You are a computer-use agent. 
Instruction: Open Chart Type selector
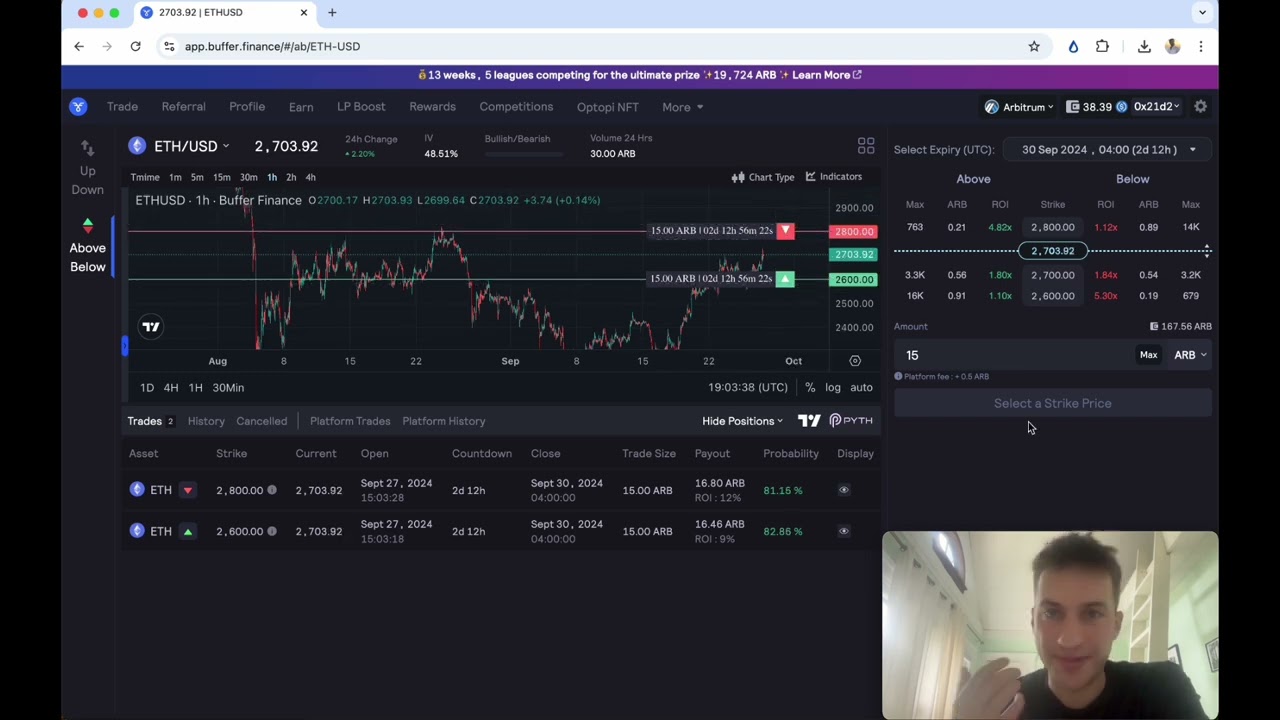pyautogui.click(x=762, y=177)
